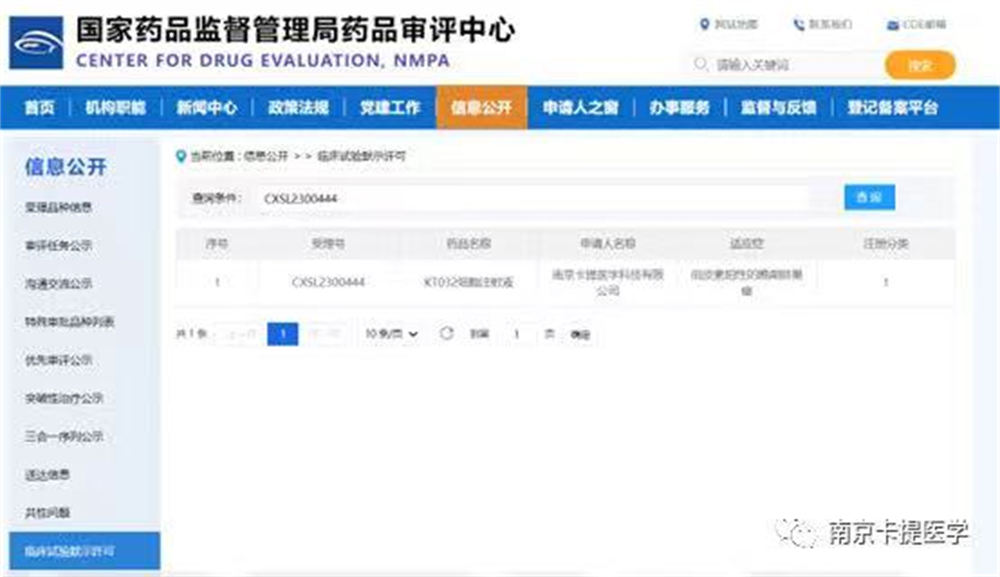
Task: Open 共性问题 in sidebar
Action: point(47,513)
